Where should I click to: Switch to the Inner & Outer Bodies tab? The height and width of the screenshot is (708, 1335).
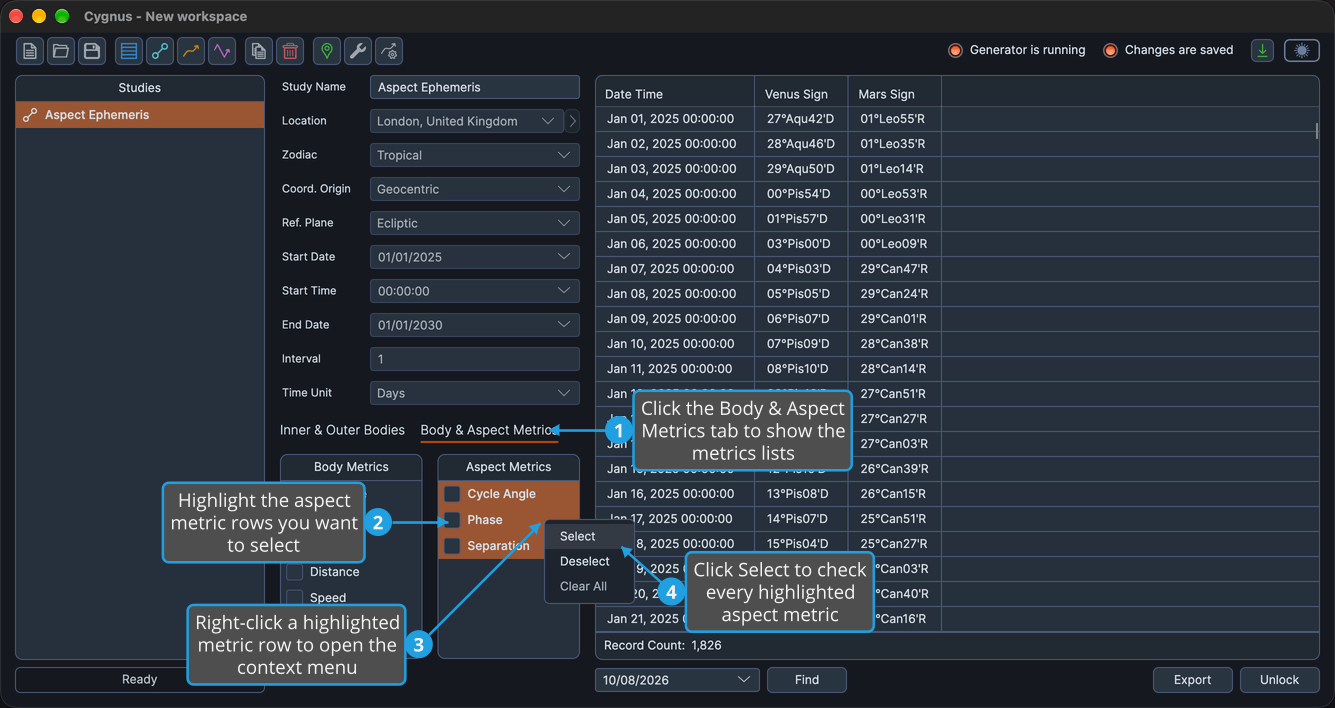click(342, 430)
